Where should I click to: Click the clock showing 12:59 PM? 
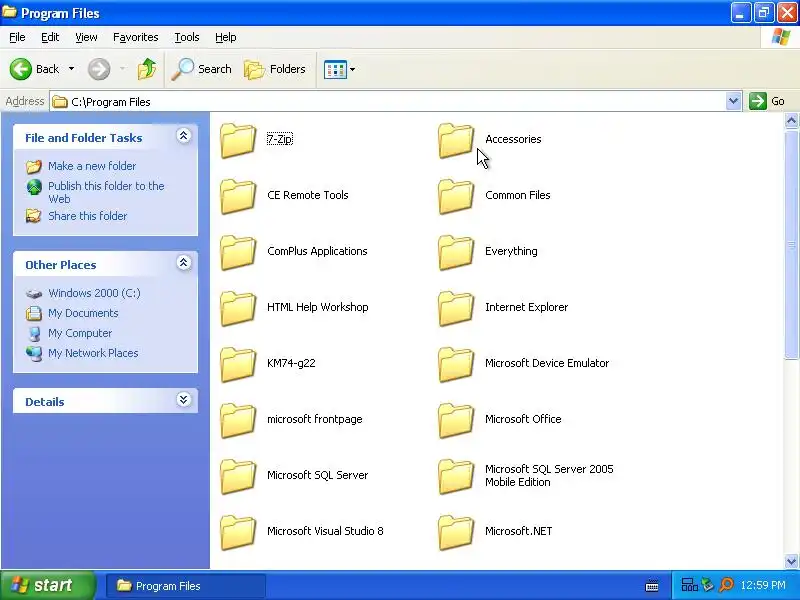click(x=763, y=585)
